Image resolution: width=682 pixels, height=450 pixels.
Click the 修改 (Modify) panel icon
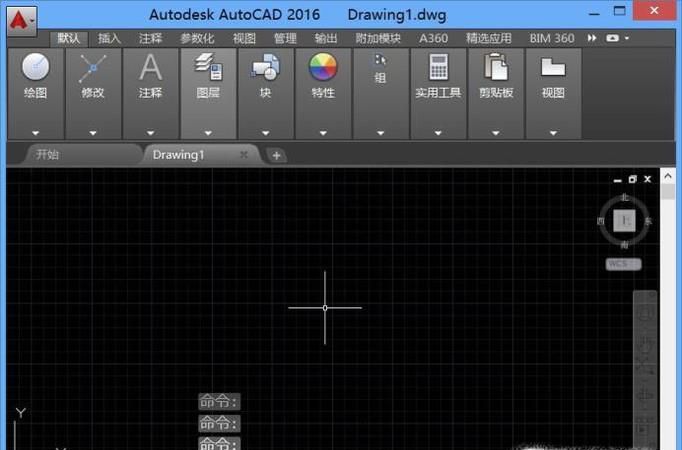93,68
